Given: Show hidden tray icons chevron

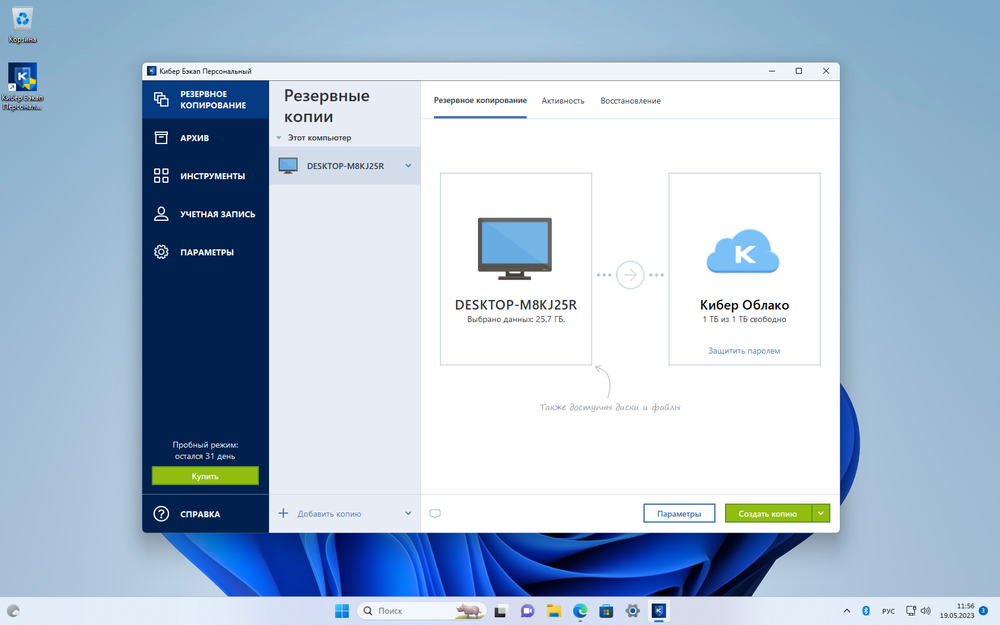Looking at the screenshot, I should click(847, 611).
